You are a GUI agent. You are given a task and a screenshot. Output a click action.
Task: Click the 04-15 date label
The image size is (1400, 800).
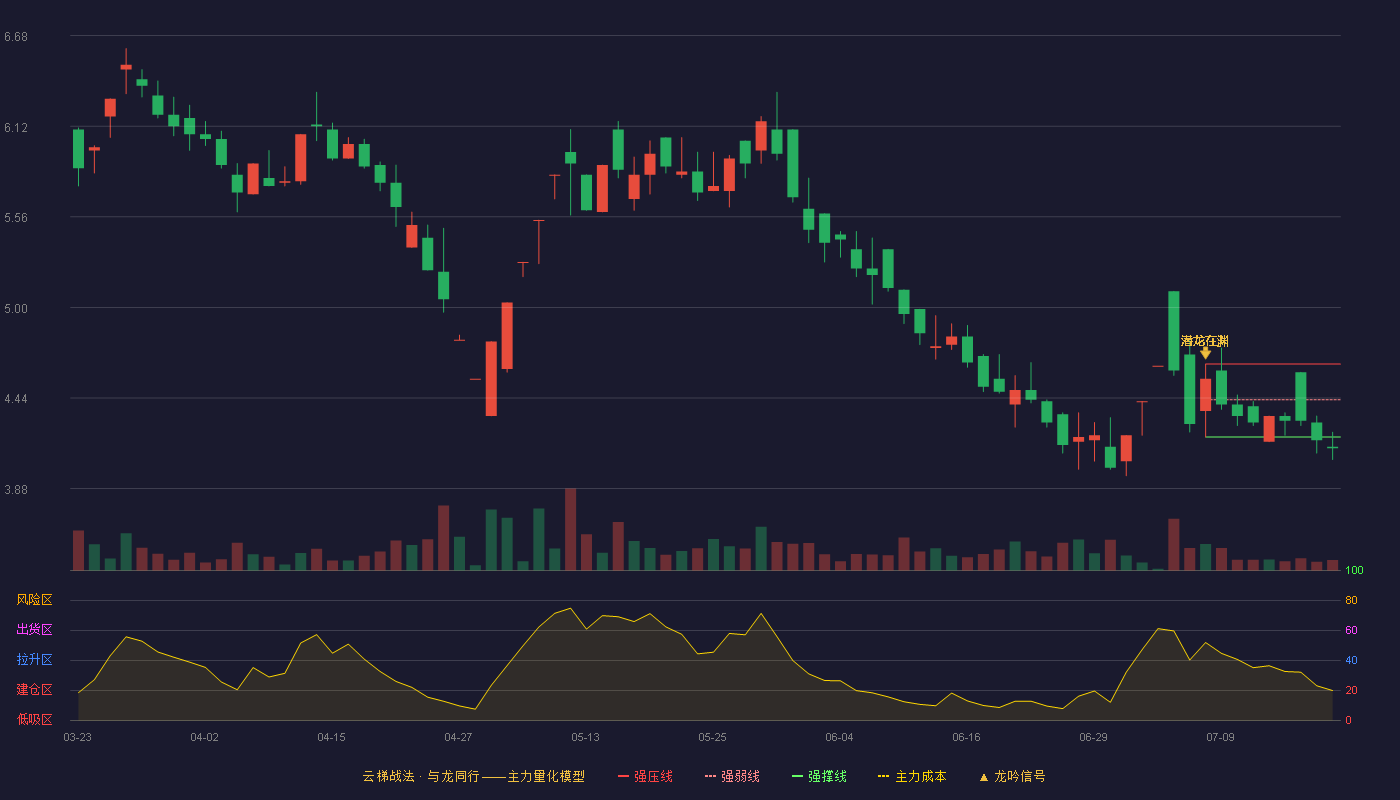click(x=331, y=737)
